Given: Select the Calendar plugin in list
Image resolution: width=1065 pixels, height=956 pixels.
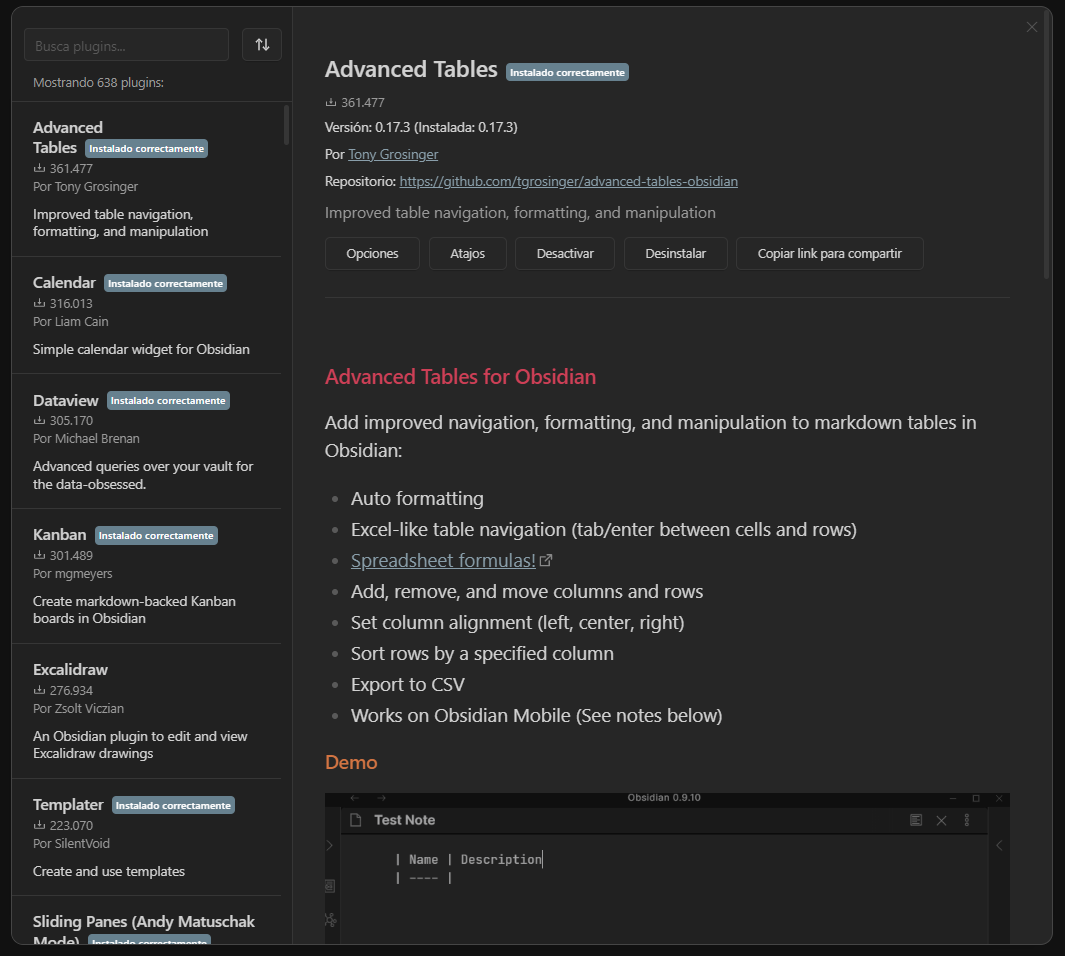Looking at the screenshot, I should click(x=147, y=315).
